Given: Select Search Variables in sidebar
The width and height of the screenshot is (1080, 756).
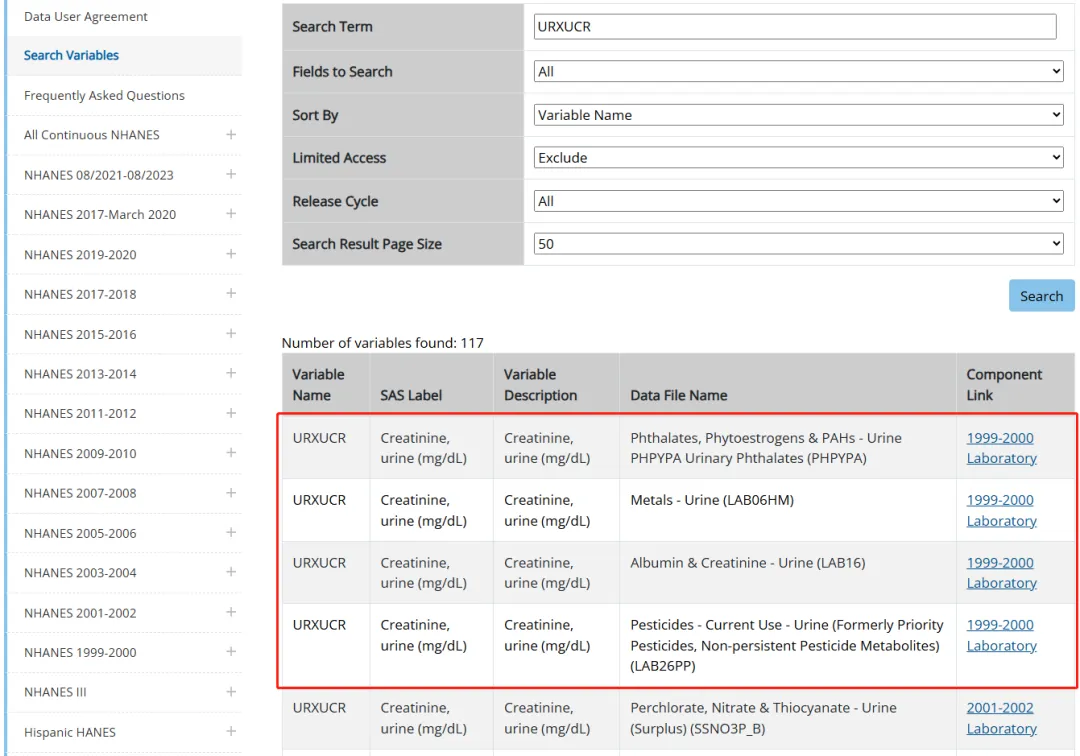Looking at the screenshot, I should coord(71,55).
